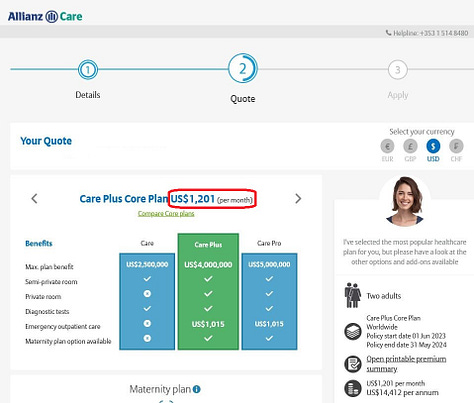Click Care semi-private room checkmark
This screenshot has width=474, height=403.
[147, 279]
